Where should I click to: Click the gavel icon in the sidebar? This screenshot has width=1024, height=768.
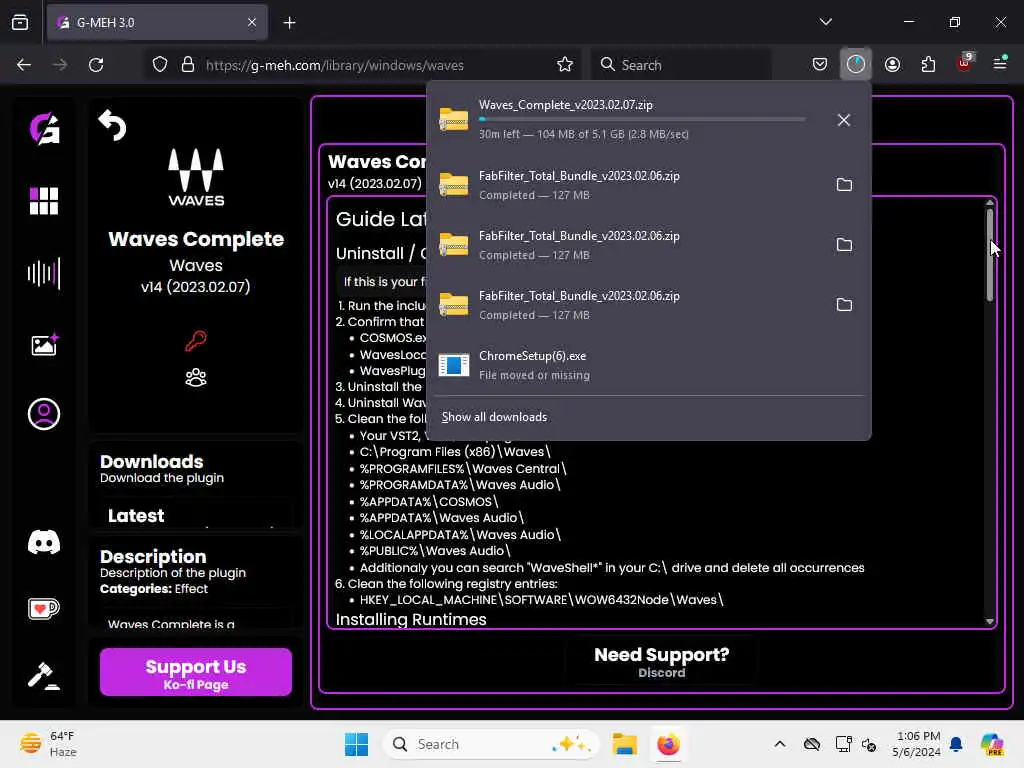tap(44, 675)
